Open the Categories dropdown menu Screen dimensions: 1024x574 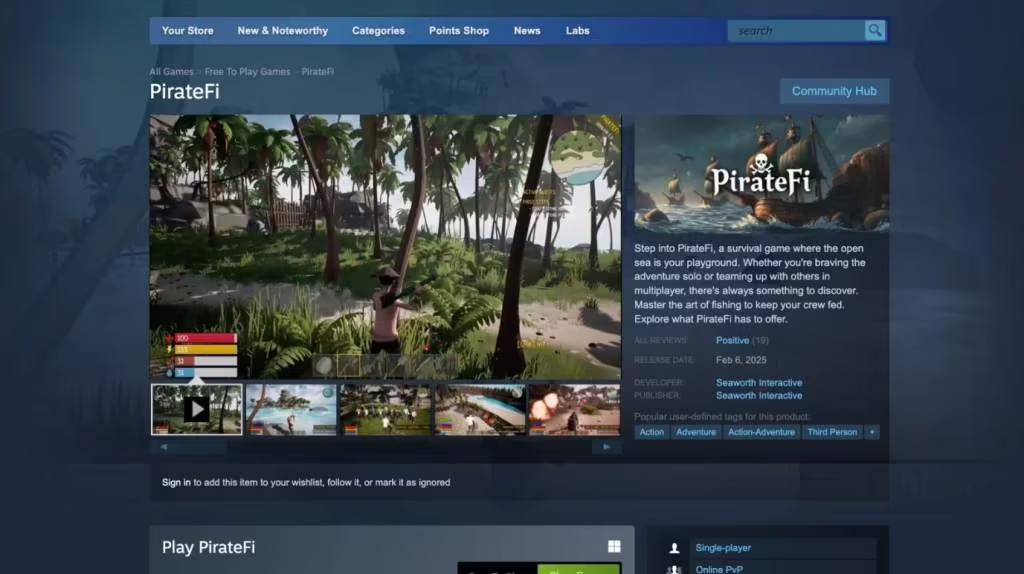[x=378, y=31]
